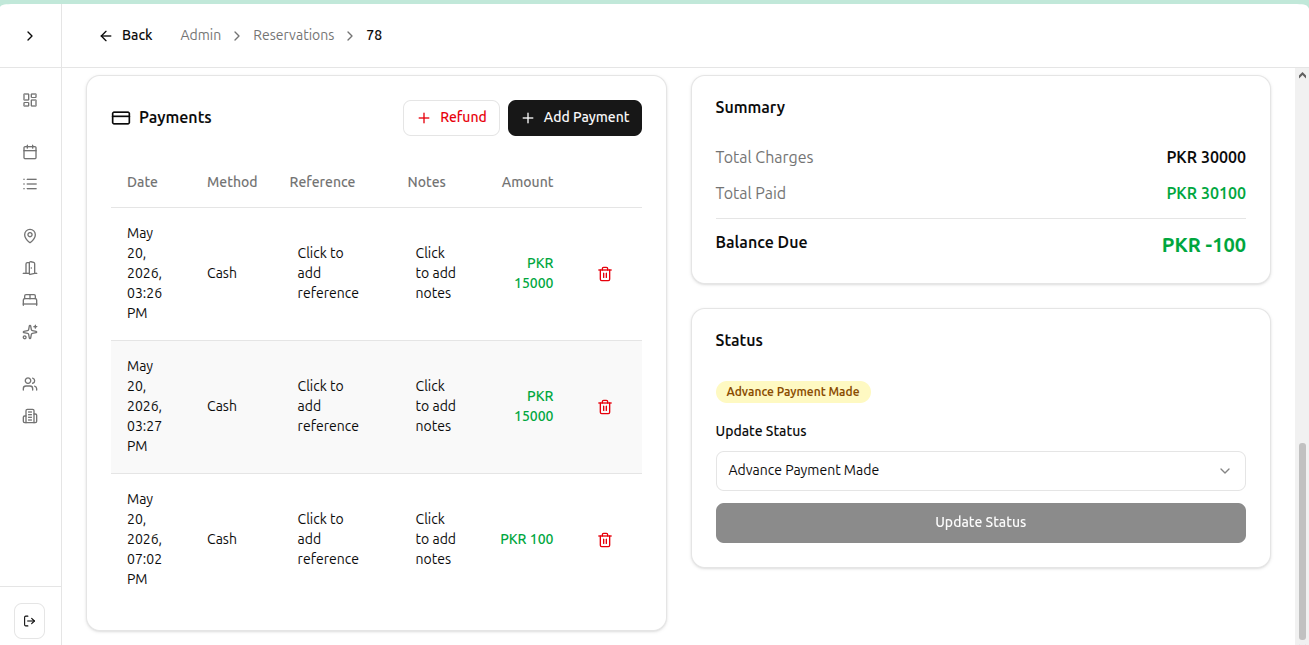Screen dimensions: 1309x645
Task: Open the door icon in the sidebar
Action: click(30, 268)
